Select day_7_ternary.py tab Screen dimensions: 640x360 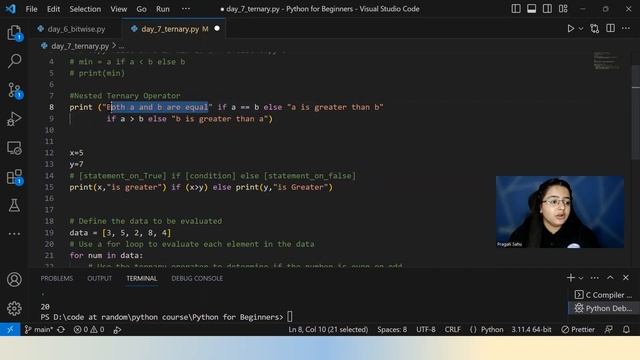pos(170,29)
